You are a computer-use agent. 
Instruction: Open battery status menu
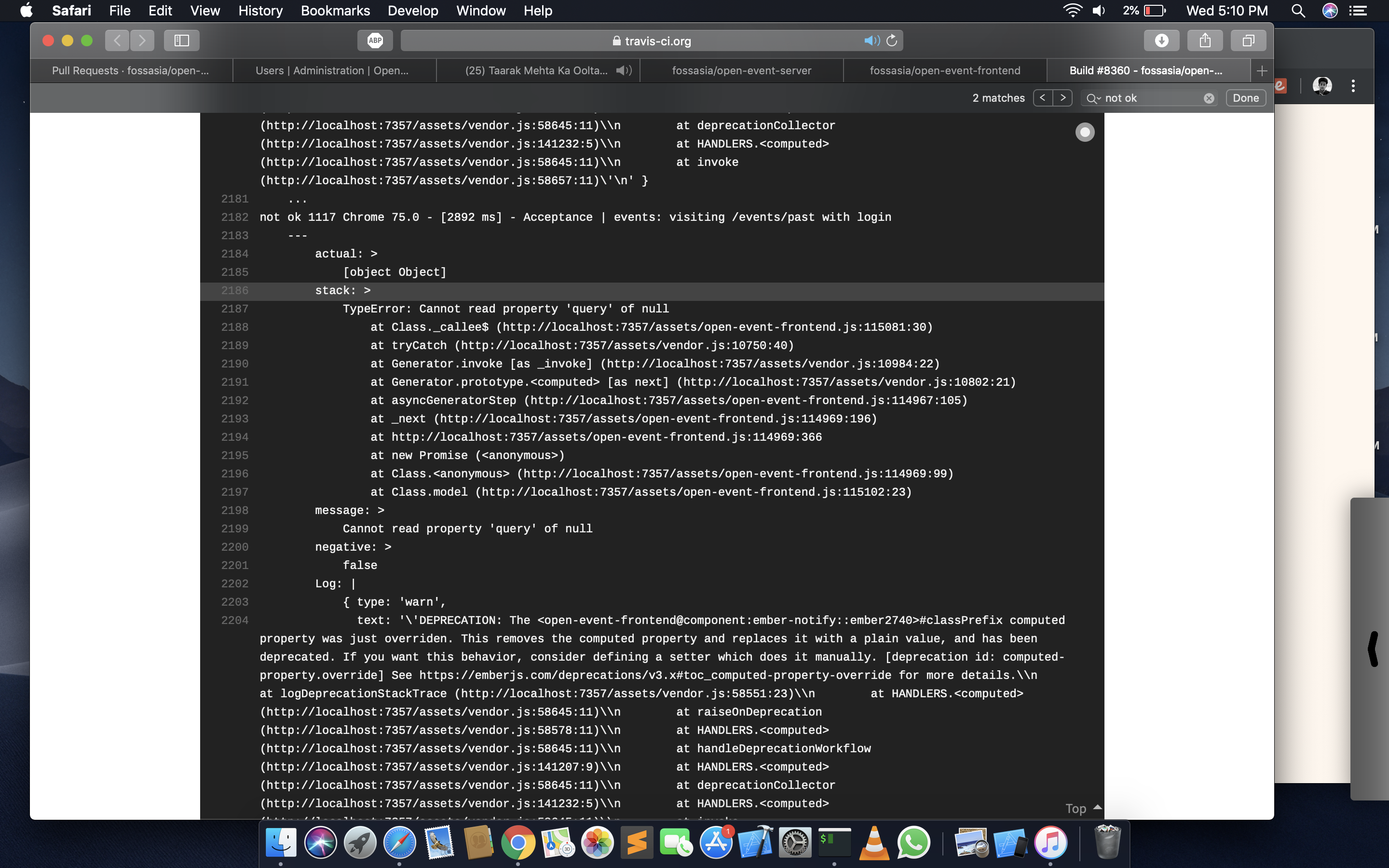tap(1144, 10)
